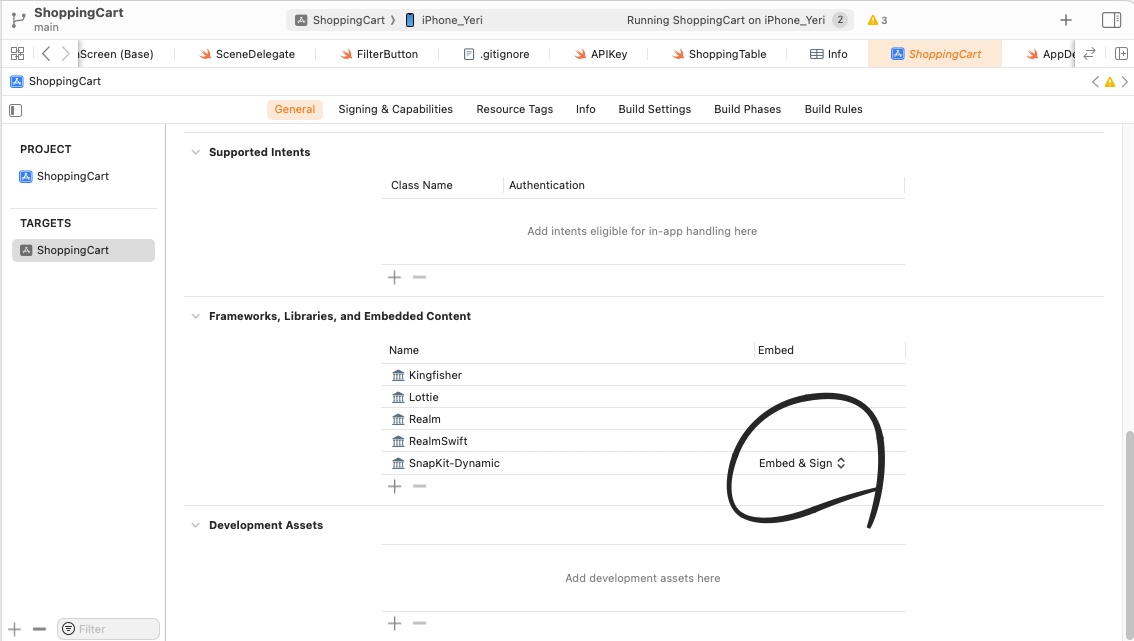
Task: Toggle the inspector panel at top right
Action: click(1111, 20)
